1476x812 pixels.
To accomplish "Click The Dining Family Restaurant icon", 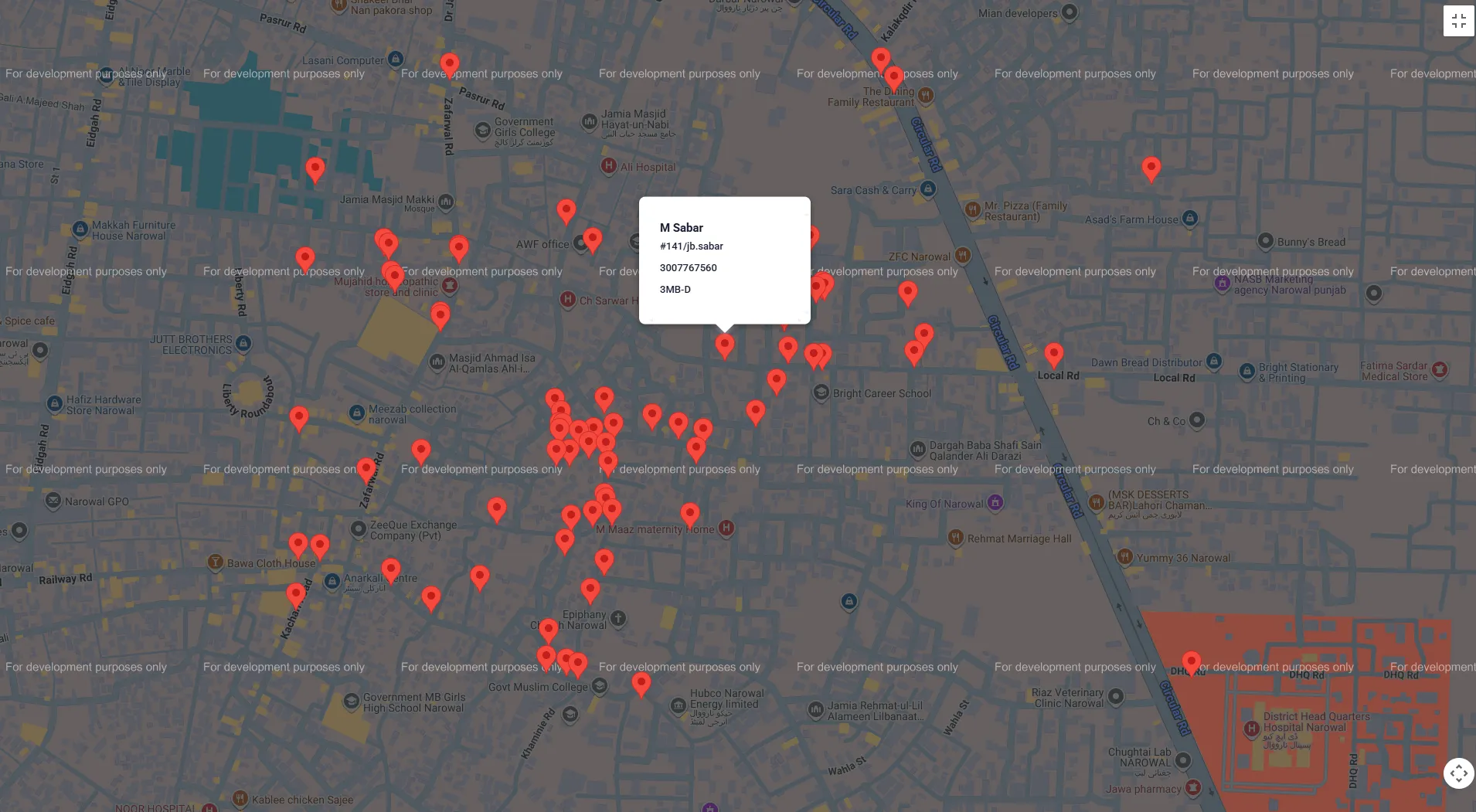I will click(x=926, y=96).
